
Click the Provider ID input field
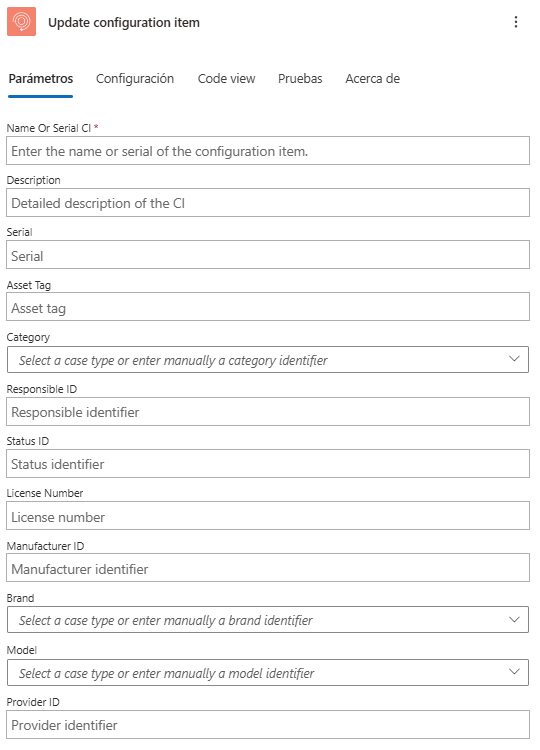coord(268,725)
